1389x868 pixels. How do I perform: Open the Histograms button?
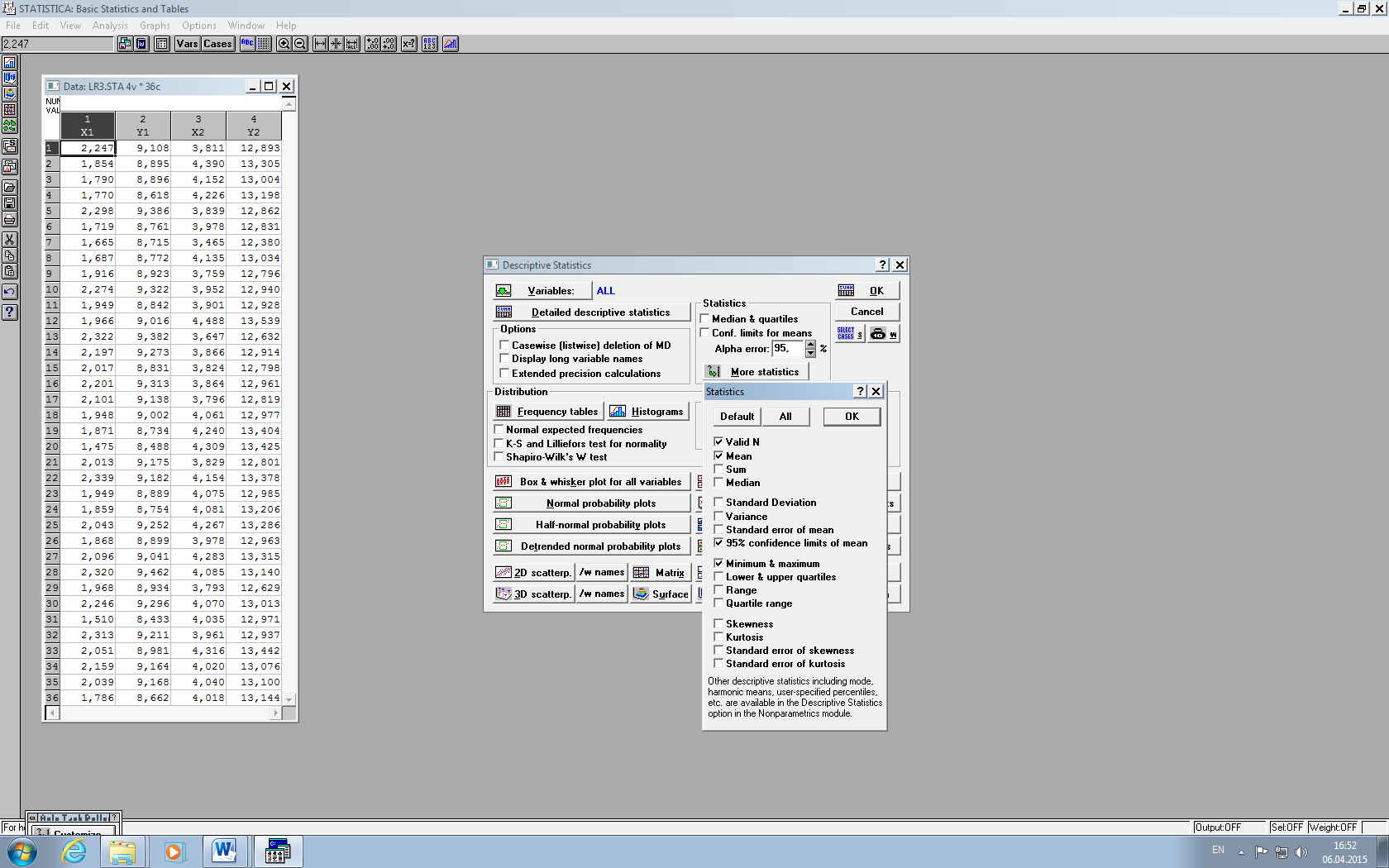[647, 412]
